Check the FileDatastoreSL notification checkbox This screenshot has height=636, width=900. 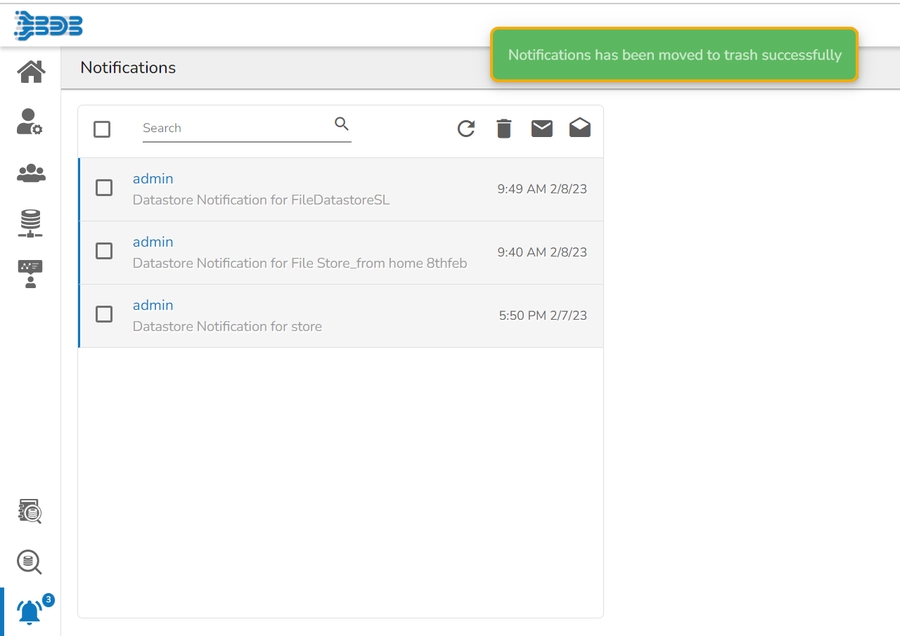coord(104,188)
